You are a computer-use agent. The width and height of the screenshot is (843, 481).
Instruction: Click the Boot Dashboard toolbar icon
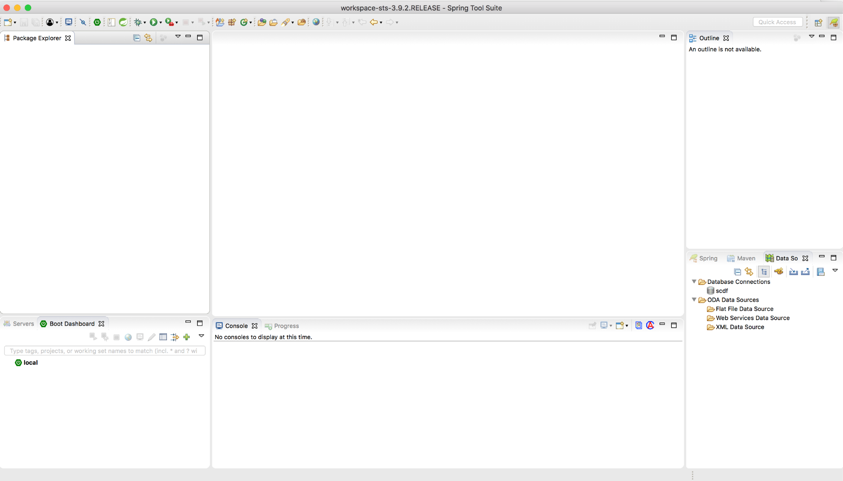coord(97,22)
